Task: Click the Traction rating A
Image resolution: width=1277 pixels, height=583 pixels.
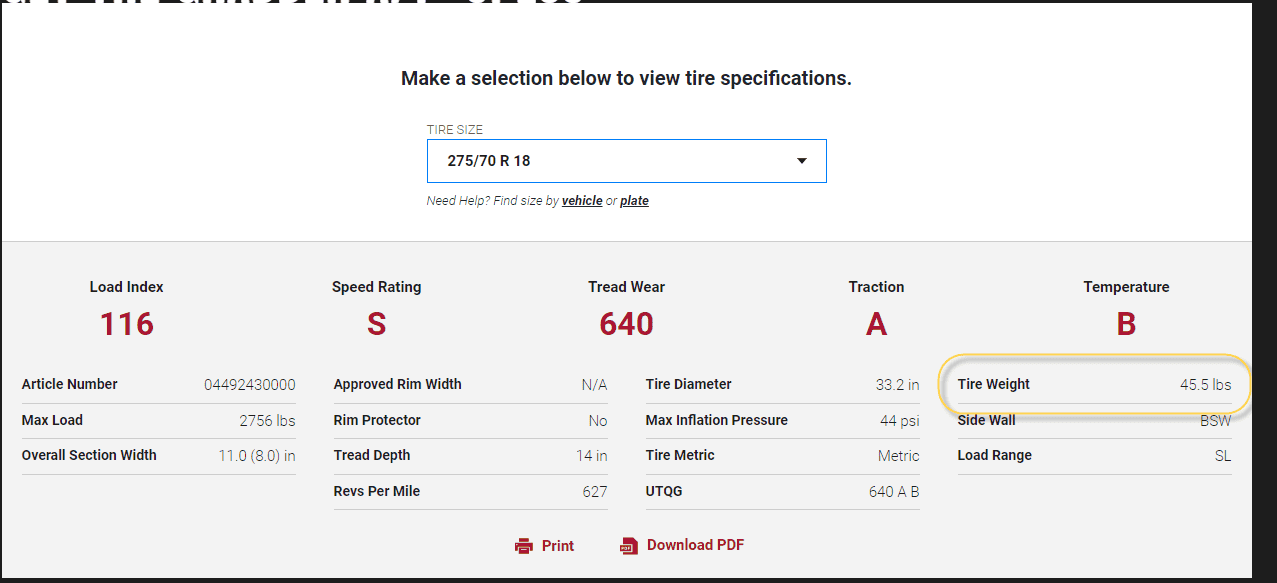Action: pyautogui.click(x=876, y=324)
